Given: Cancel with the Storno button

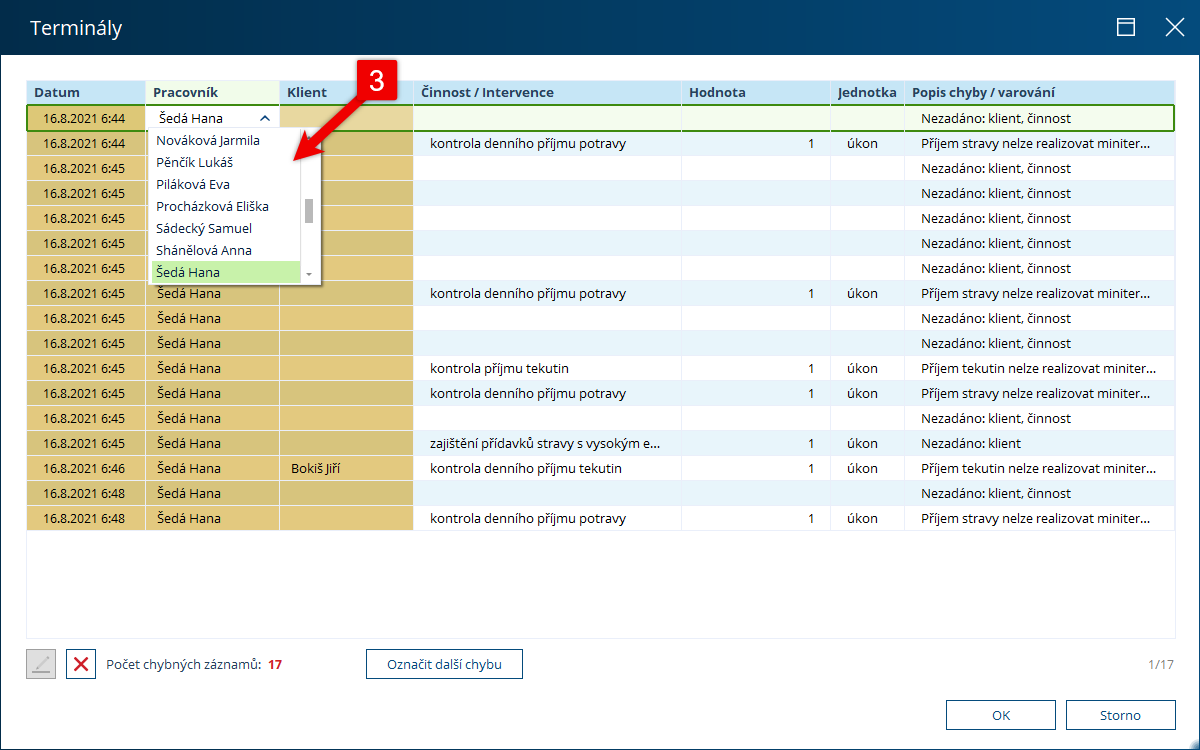Looking at the screenshot, I should [1120, 715].
